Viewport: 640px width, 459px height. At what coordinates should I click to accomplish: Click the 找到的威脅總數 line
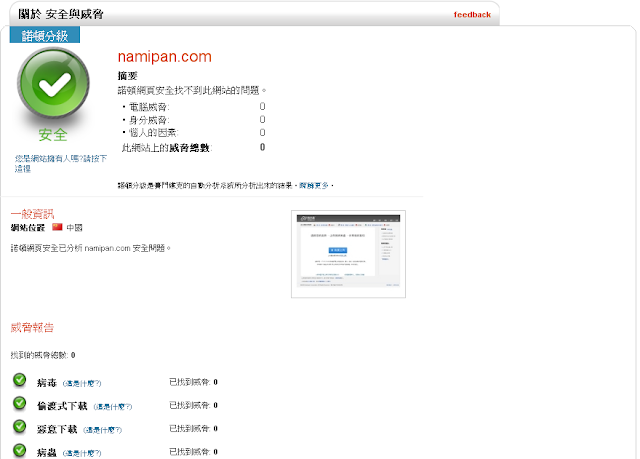pyautogui.click(x=43, y=355)
